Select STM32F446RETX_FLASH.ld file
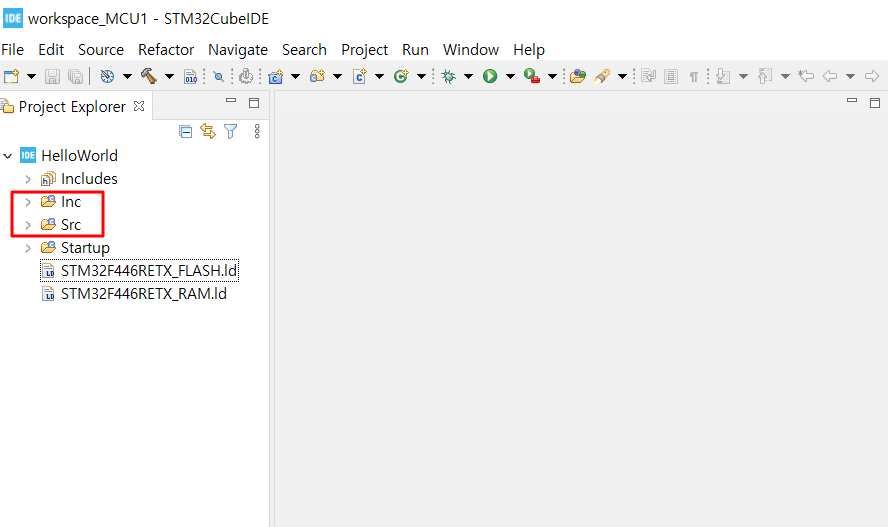 (139, 271)
